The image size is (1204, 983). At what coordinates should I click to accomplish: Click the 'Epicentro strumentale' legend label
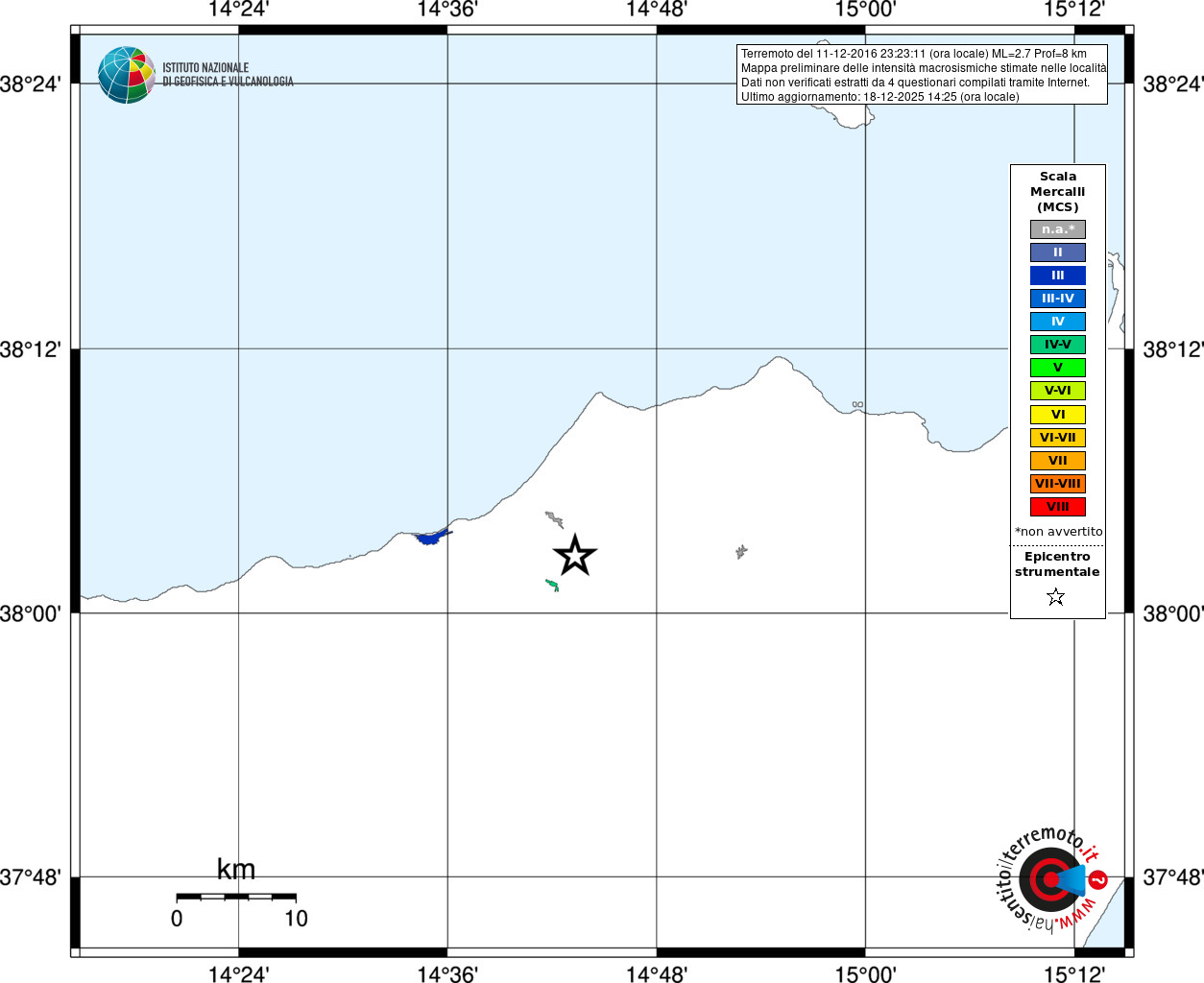pos(1057,564)
